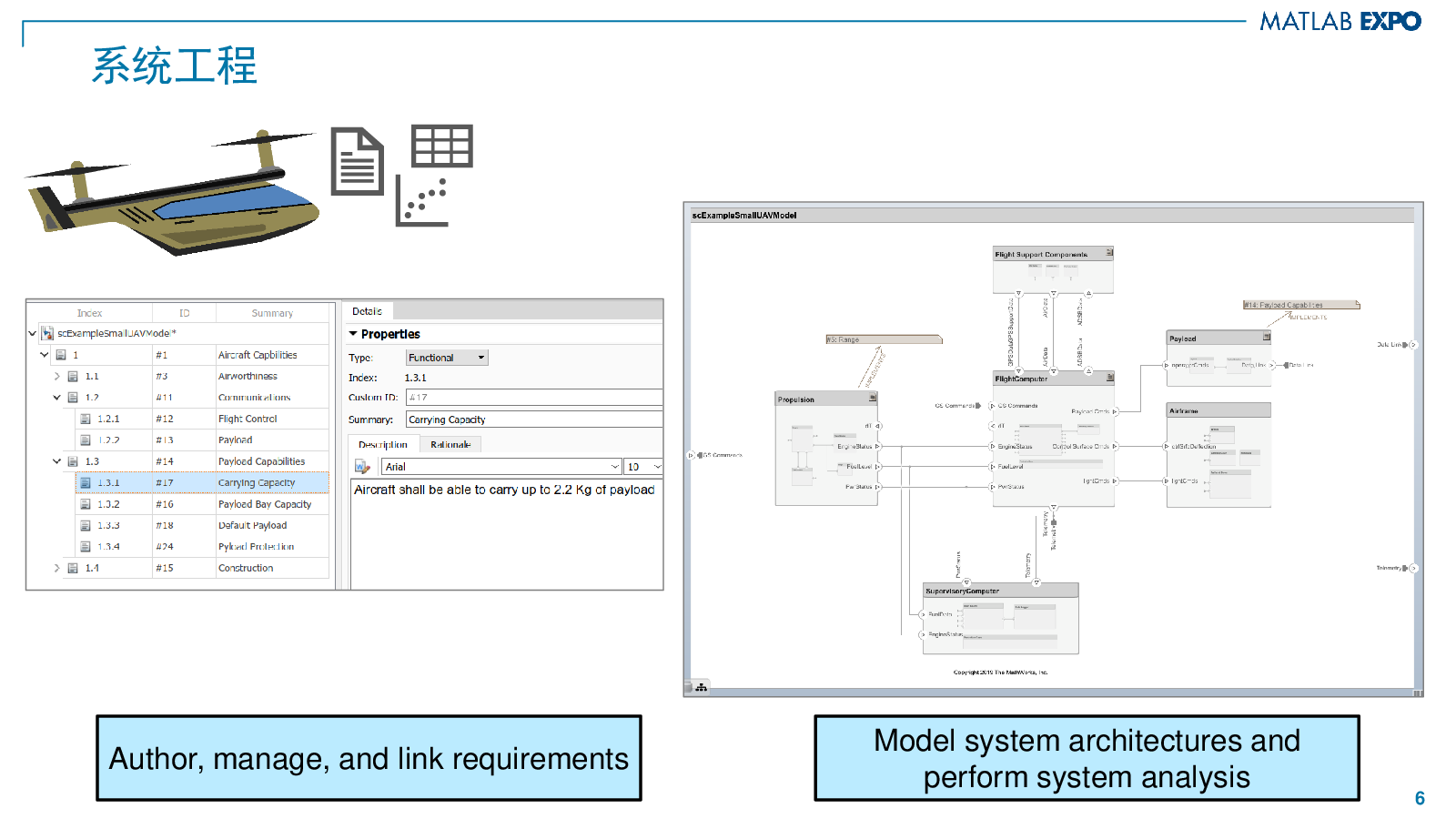Image resolution: width=1456 pixels, height=819 pixels.
Task: Click the document icon for requirement 1.3.4
Action: [x=86, y=547]
